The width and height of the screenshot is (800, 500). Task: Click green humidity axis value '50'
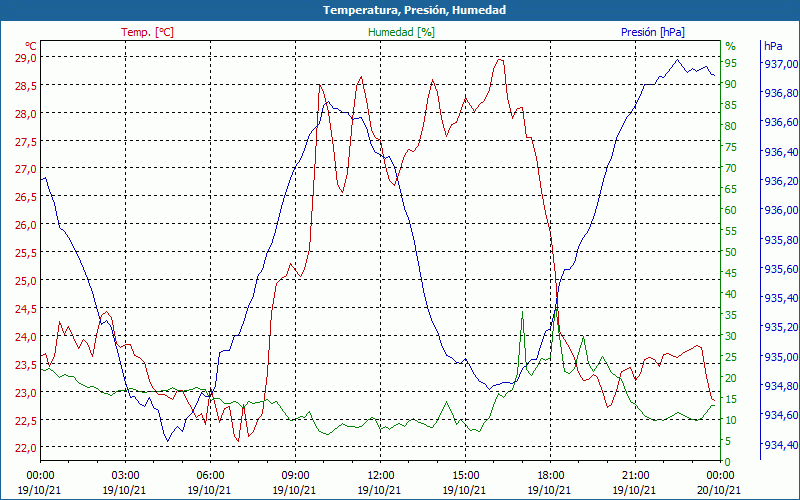[731, 252]
